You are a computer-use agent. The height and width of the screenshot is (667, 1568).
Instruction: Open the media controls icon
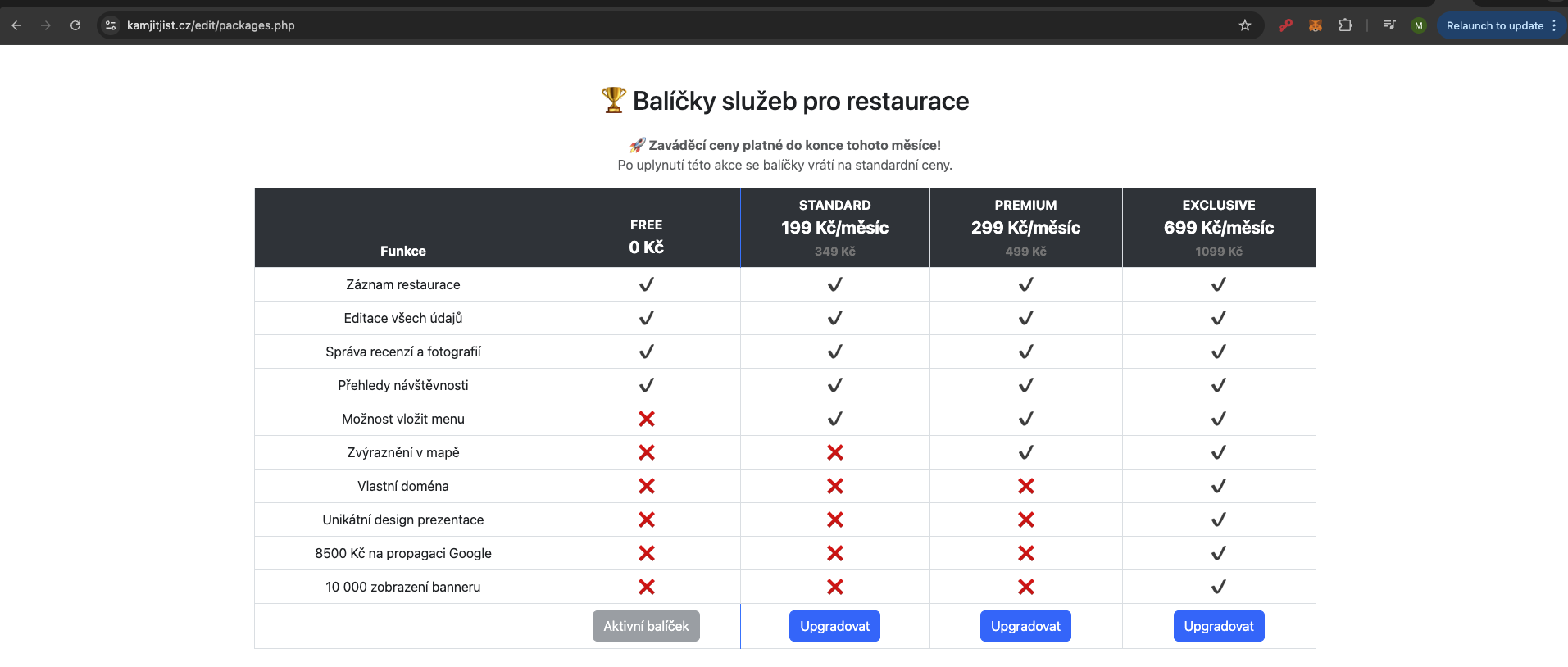point(1389,25)
